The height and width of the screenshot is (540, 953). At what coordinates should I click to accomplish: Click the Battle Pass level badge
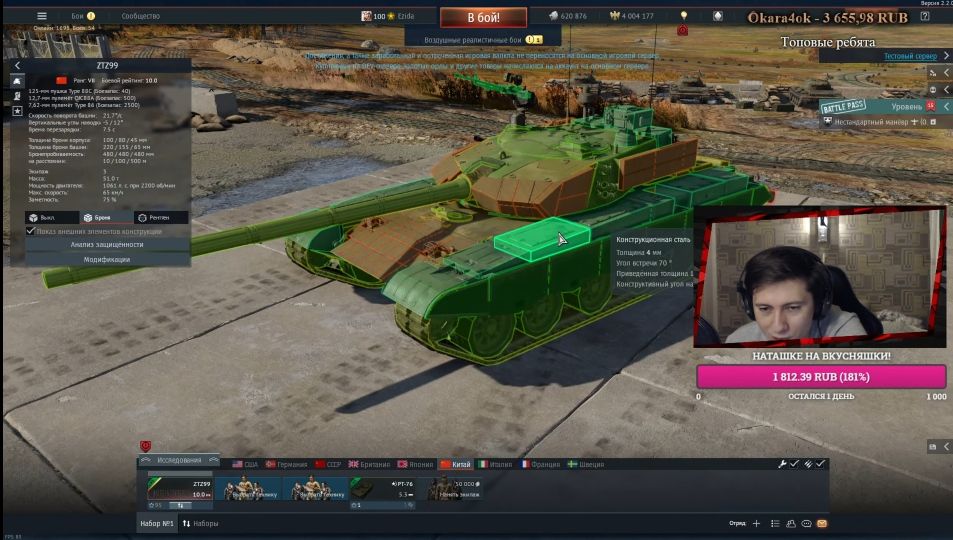tap(931, 106)
